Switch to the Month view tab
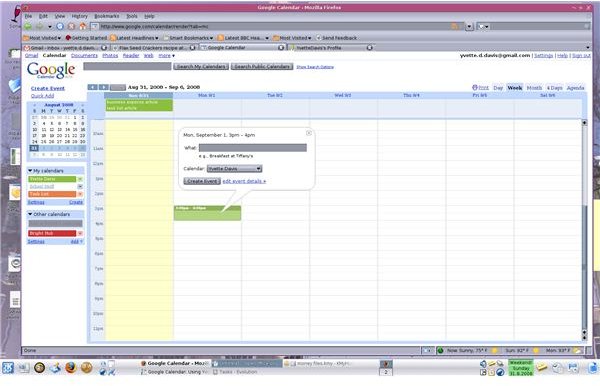Screen dimensions: 600x386 [x=534, y=88]
